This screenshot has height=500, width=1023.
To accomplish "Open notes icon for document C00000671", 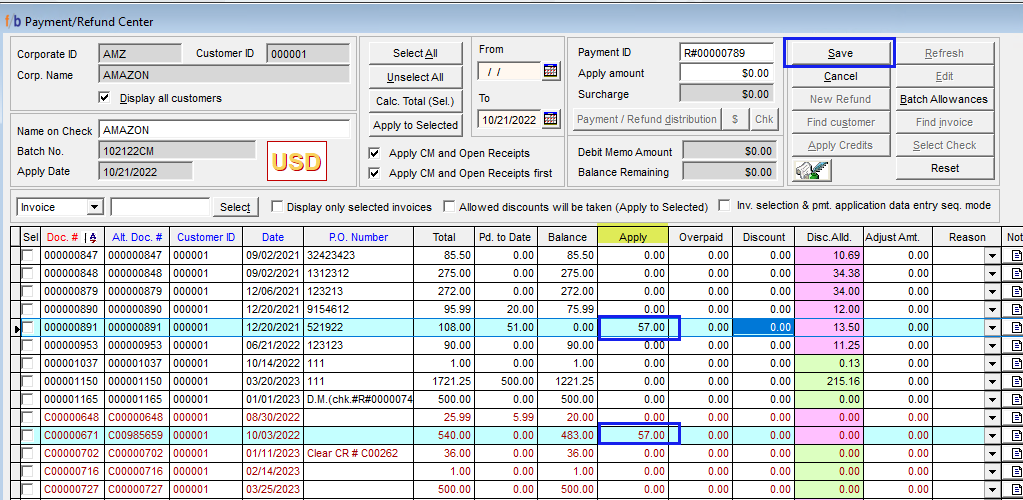I will [1016, 436].
